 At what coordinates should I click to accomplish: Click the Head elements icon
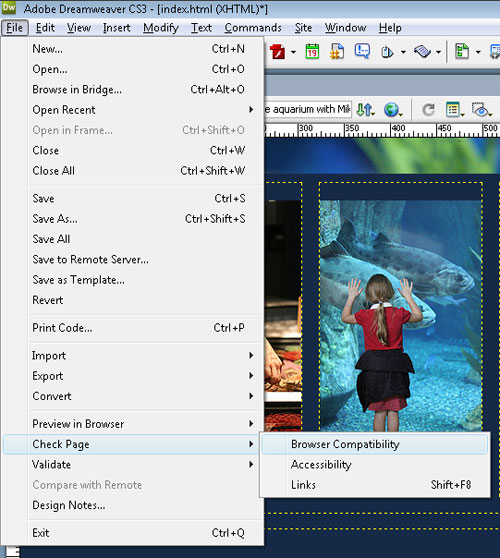click(387, 52)
